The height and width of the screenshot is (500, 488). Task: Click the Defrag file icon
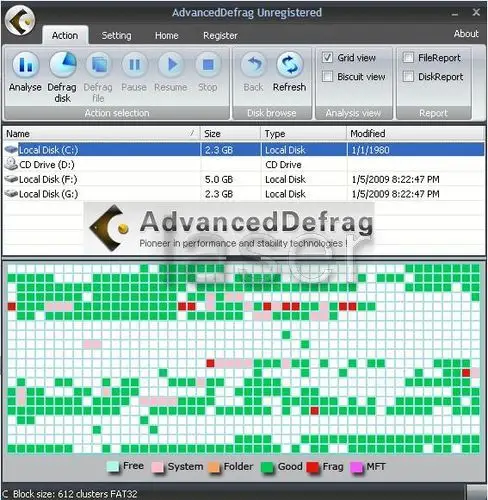(x=99, y=64)
